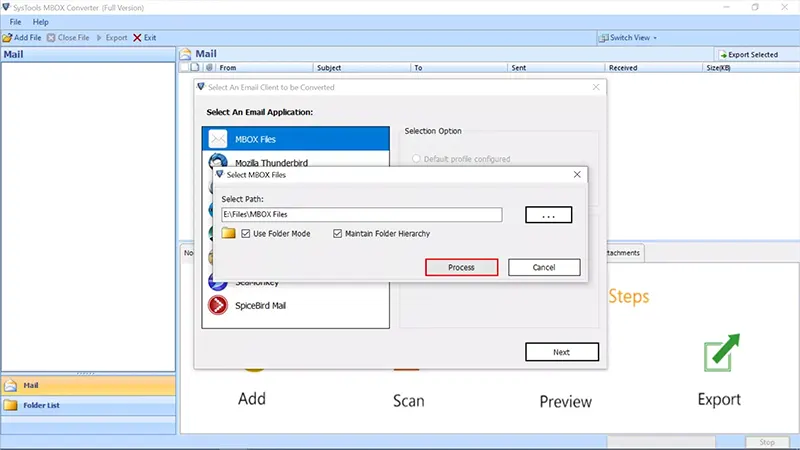
Task: Click the document column icon in header
Action: 195,67
